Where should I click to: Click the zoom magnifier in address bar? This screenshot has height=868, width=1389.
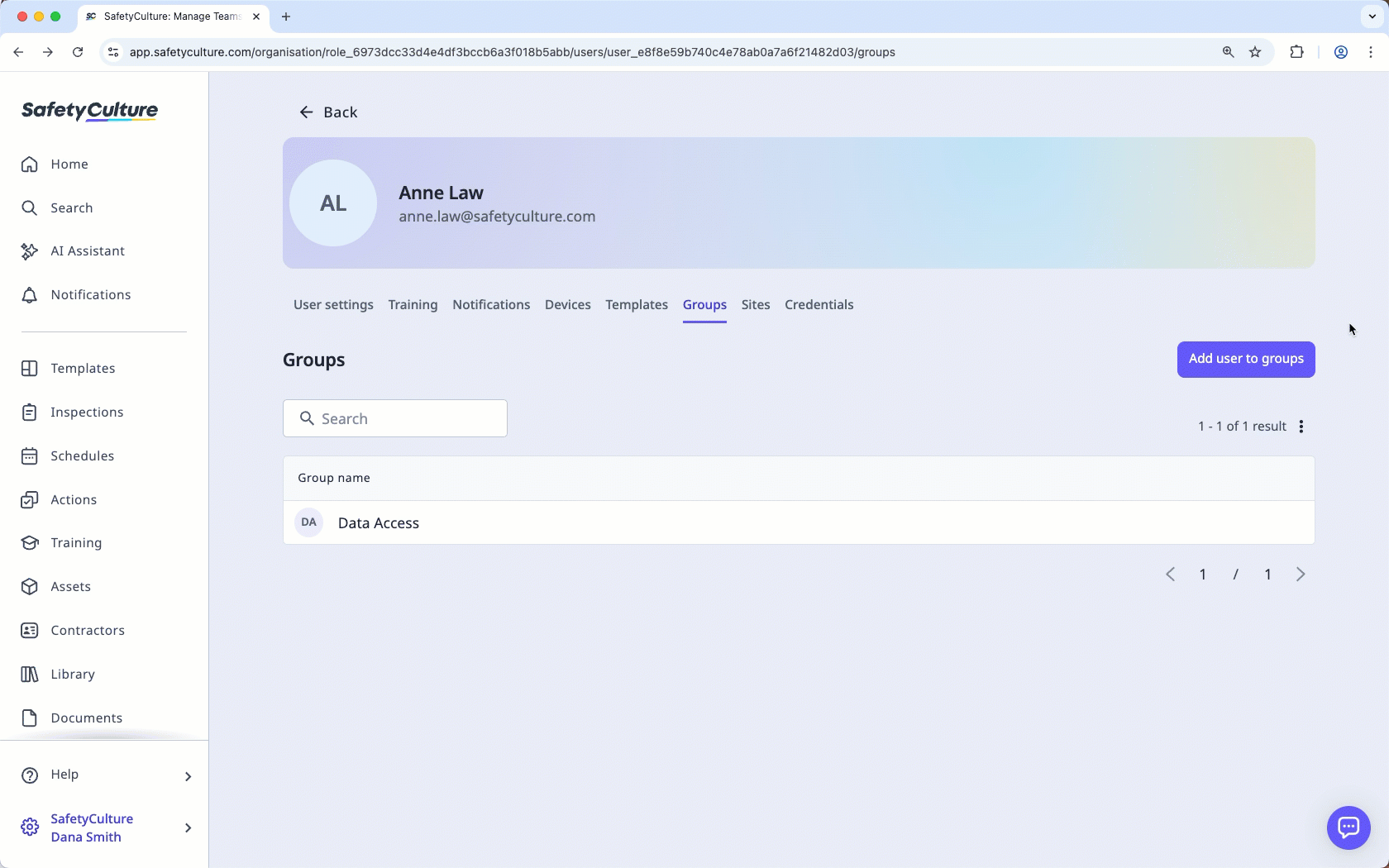1229,52
